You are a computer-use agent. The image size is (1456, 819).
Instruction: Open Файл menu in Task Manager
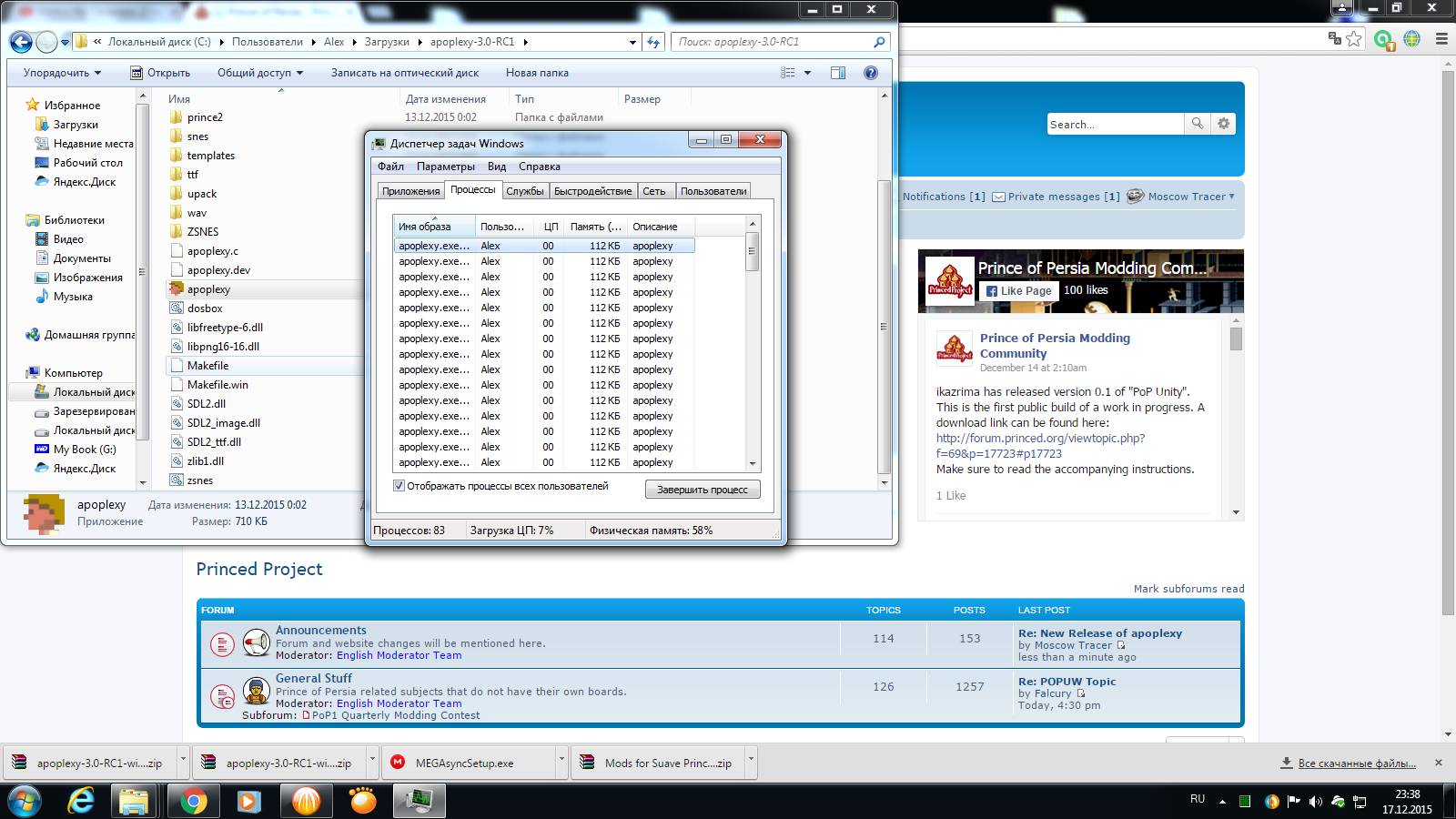pos(391,167)
